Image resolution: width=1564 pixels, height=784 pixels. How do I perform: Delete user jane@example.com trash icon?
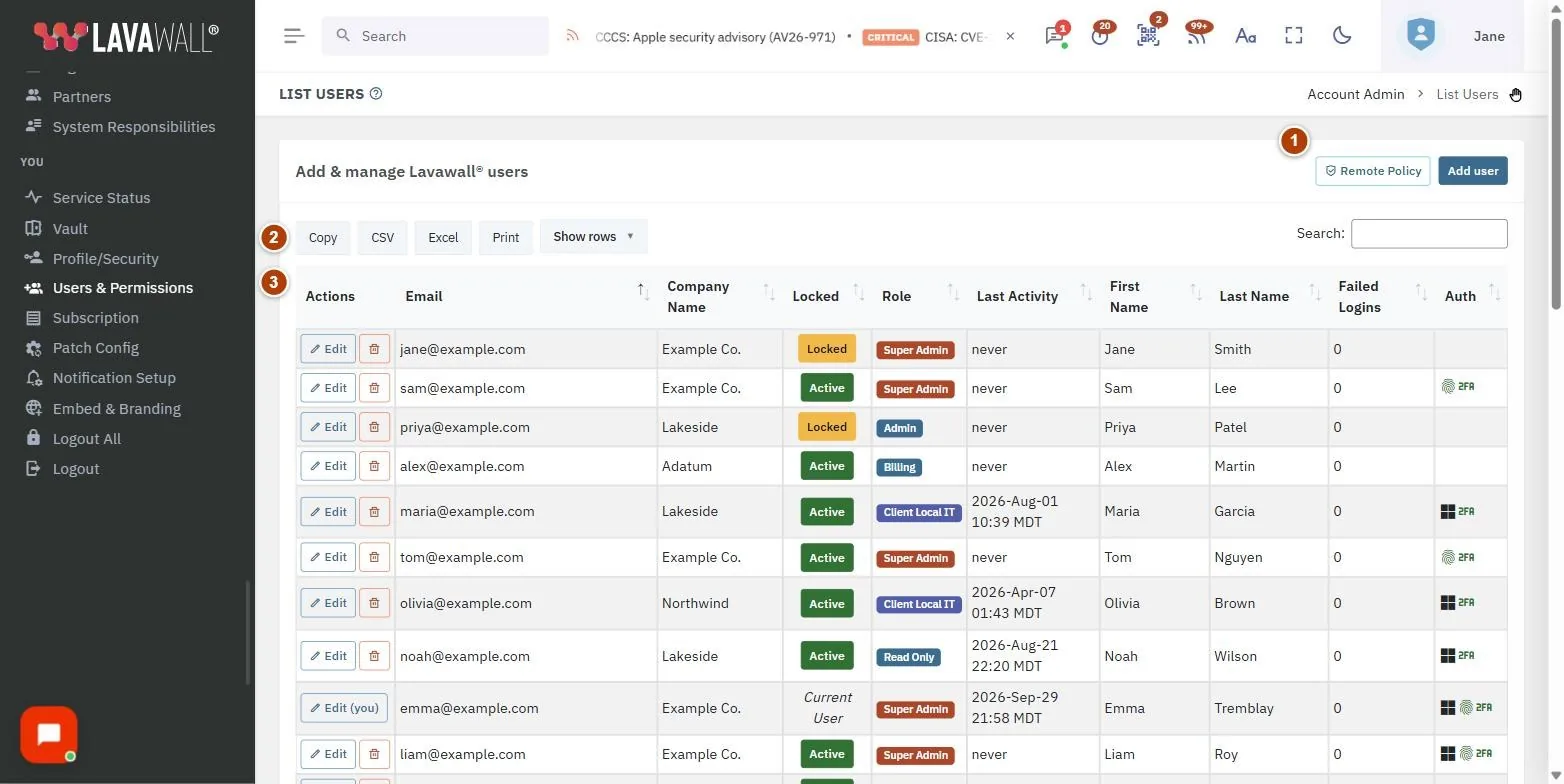[x=374, y=349]
